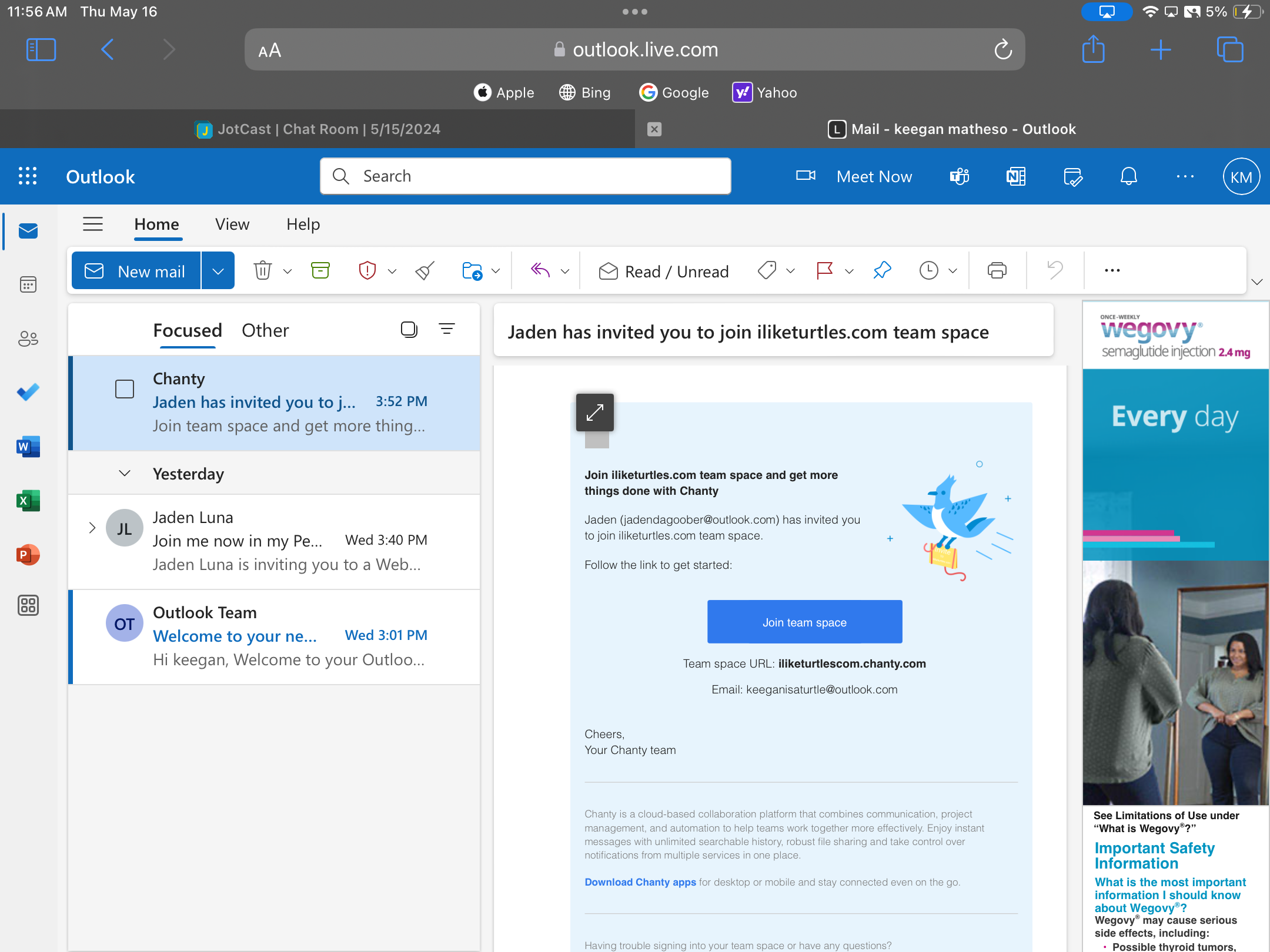The image size is (1270, 952).
Task: Go back in Safari
Action: click(107, 49)
